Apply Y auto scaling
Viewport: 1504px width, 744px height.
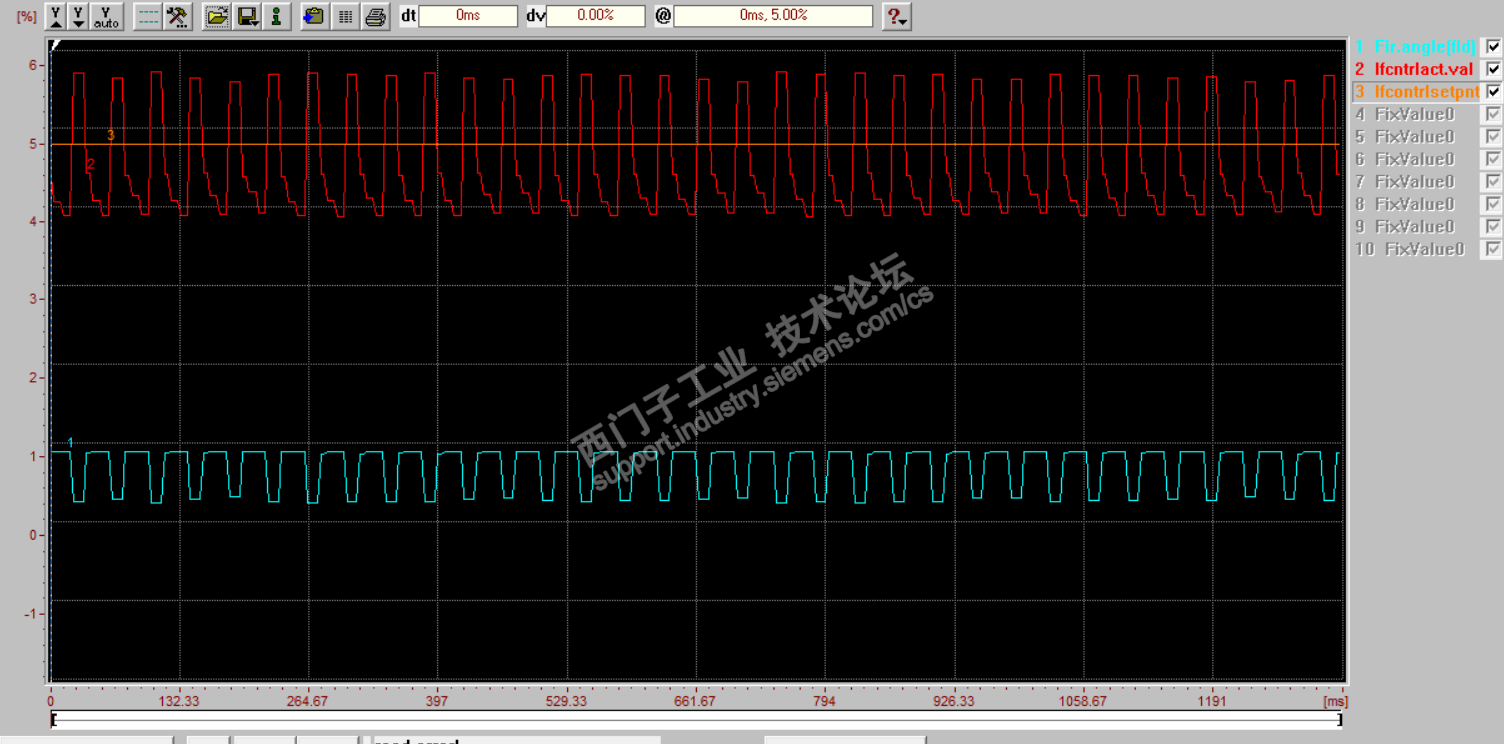tap(106, 16)
